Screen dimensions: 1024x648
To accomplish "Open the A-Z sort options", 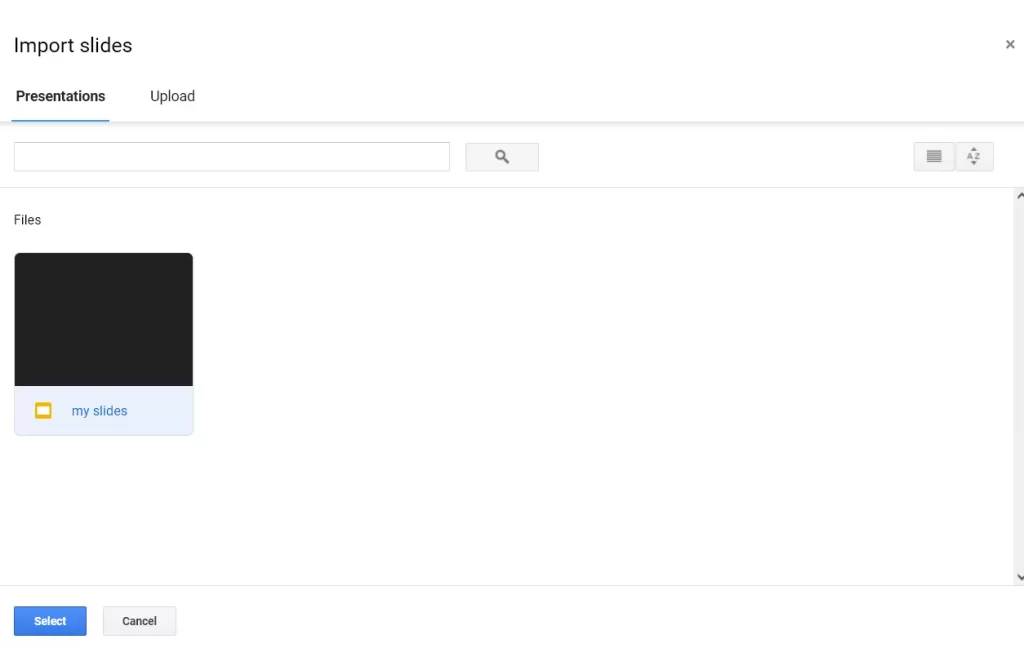I will coord(974,157).
